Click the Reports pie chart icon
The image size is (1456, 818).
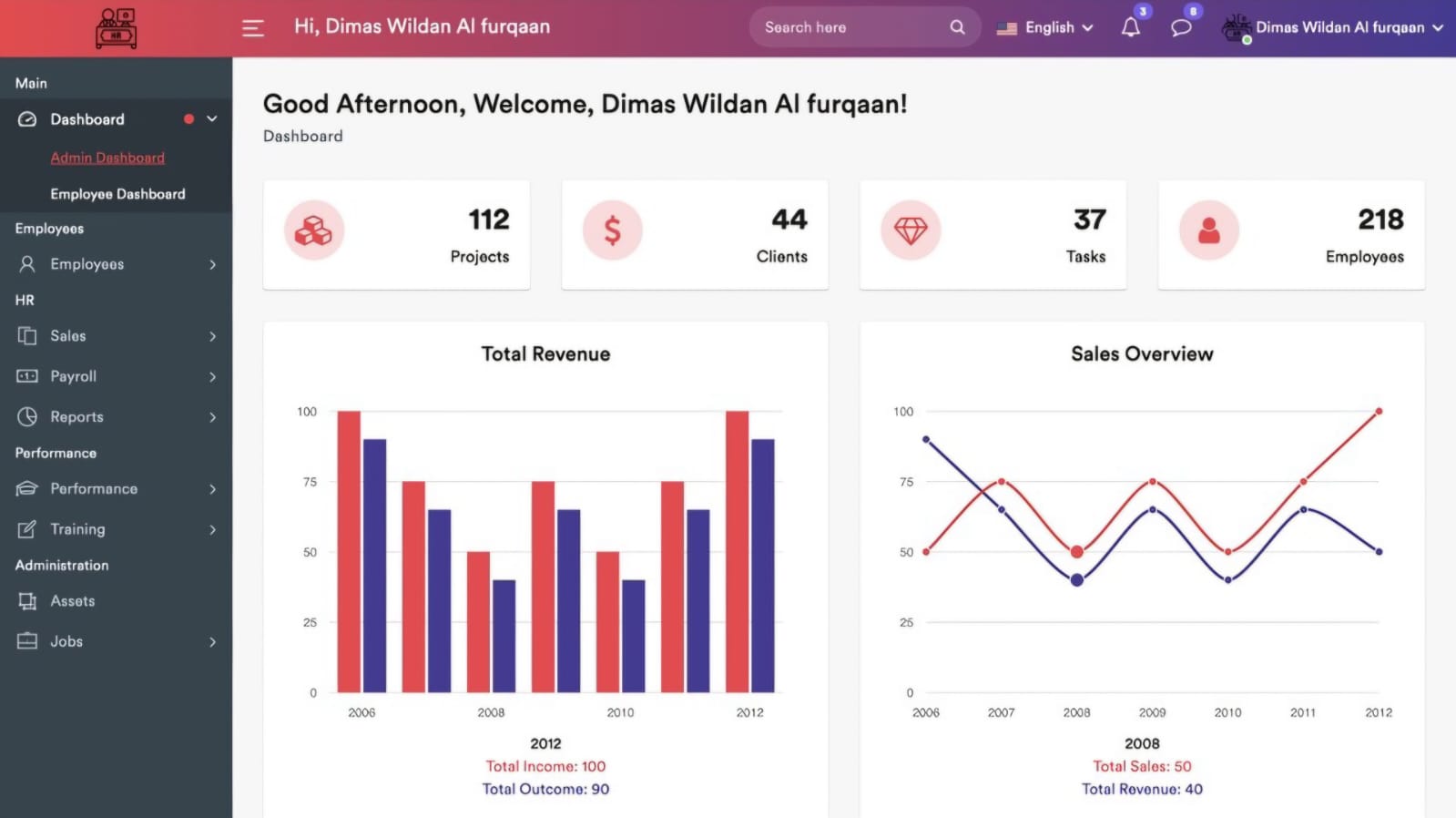(27, 416)
